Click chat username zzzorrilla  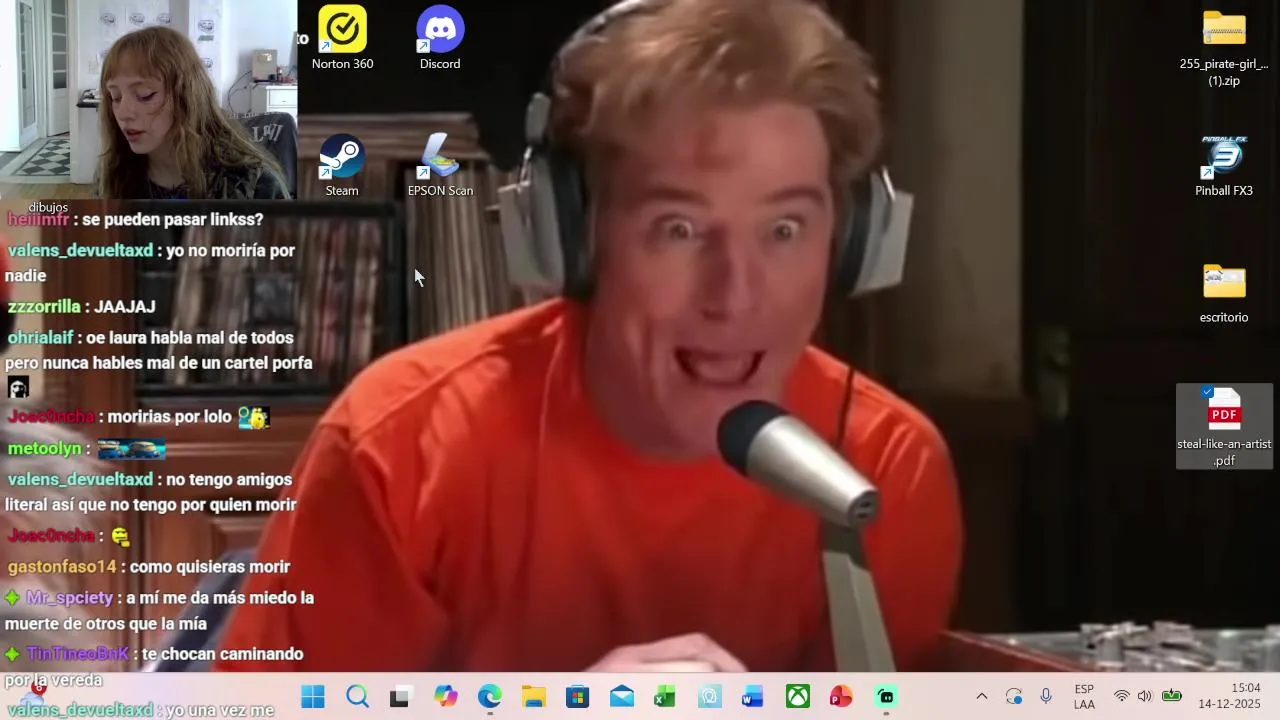[44, 306]
